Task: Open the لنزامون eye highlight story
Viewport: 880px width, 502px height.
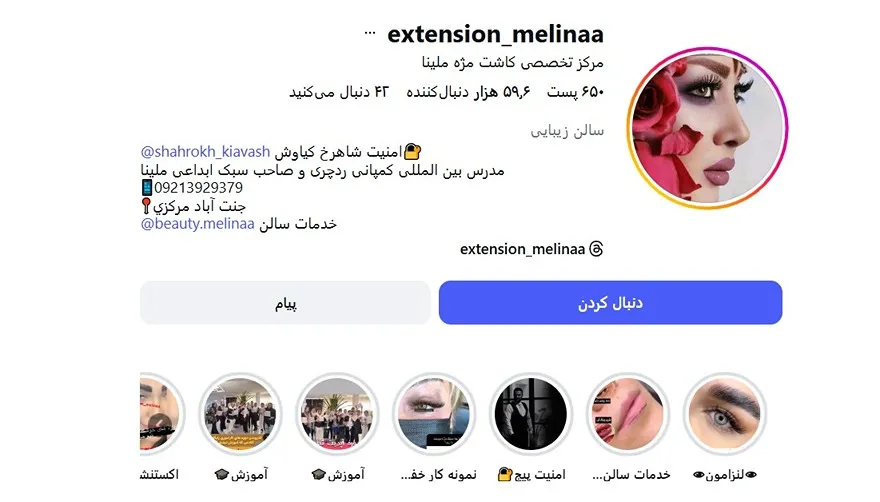Action: [x=725, y=414]
